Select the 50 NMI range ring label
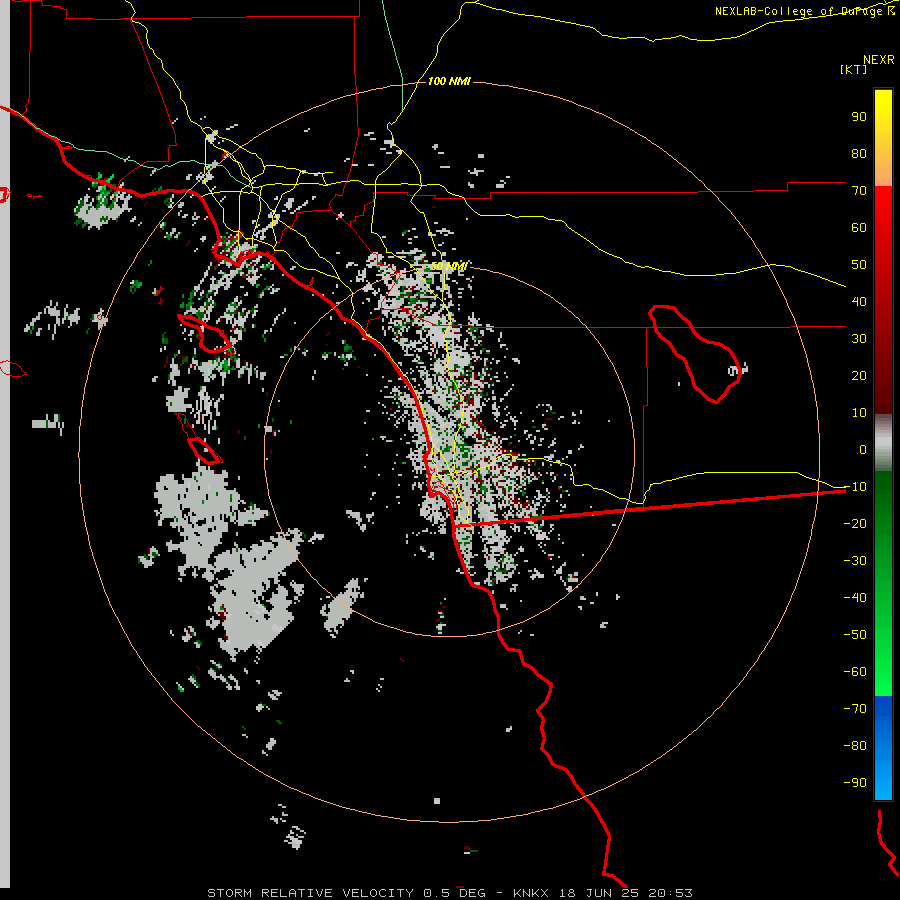 tap(449, 266)
